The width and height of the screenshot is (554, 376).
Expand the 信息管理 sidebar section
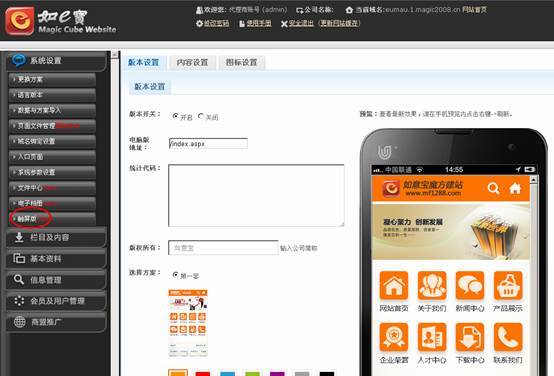(56, 280)
